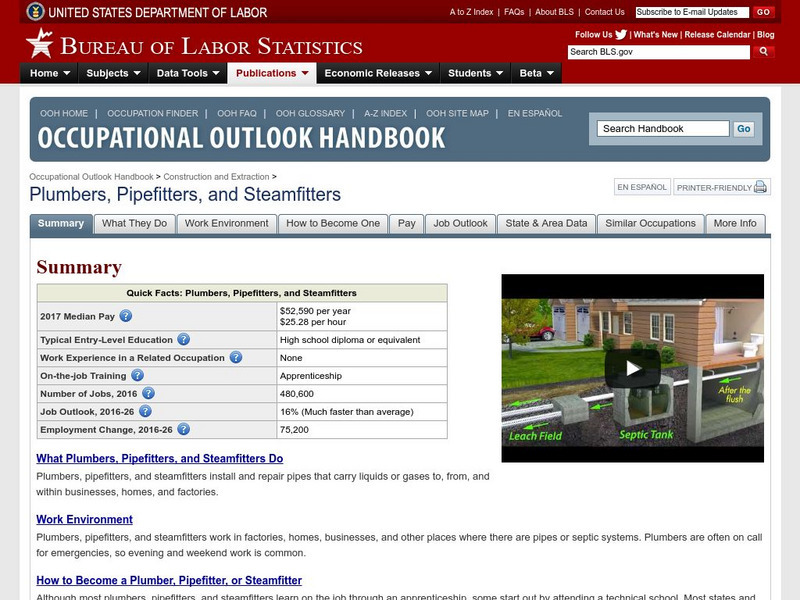The width and height of the screenshot is (800, 600).
Task: Open the OOH FAQ link
Action: [237, 113]
